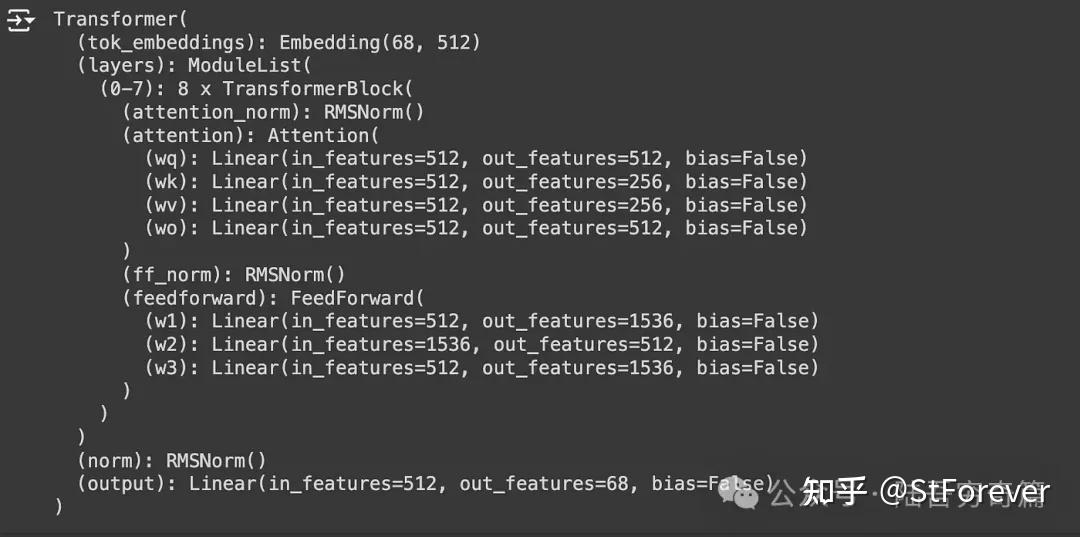
Task: Click the output toggle icon beside Transformer
Action: (20, 19)
